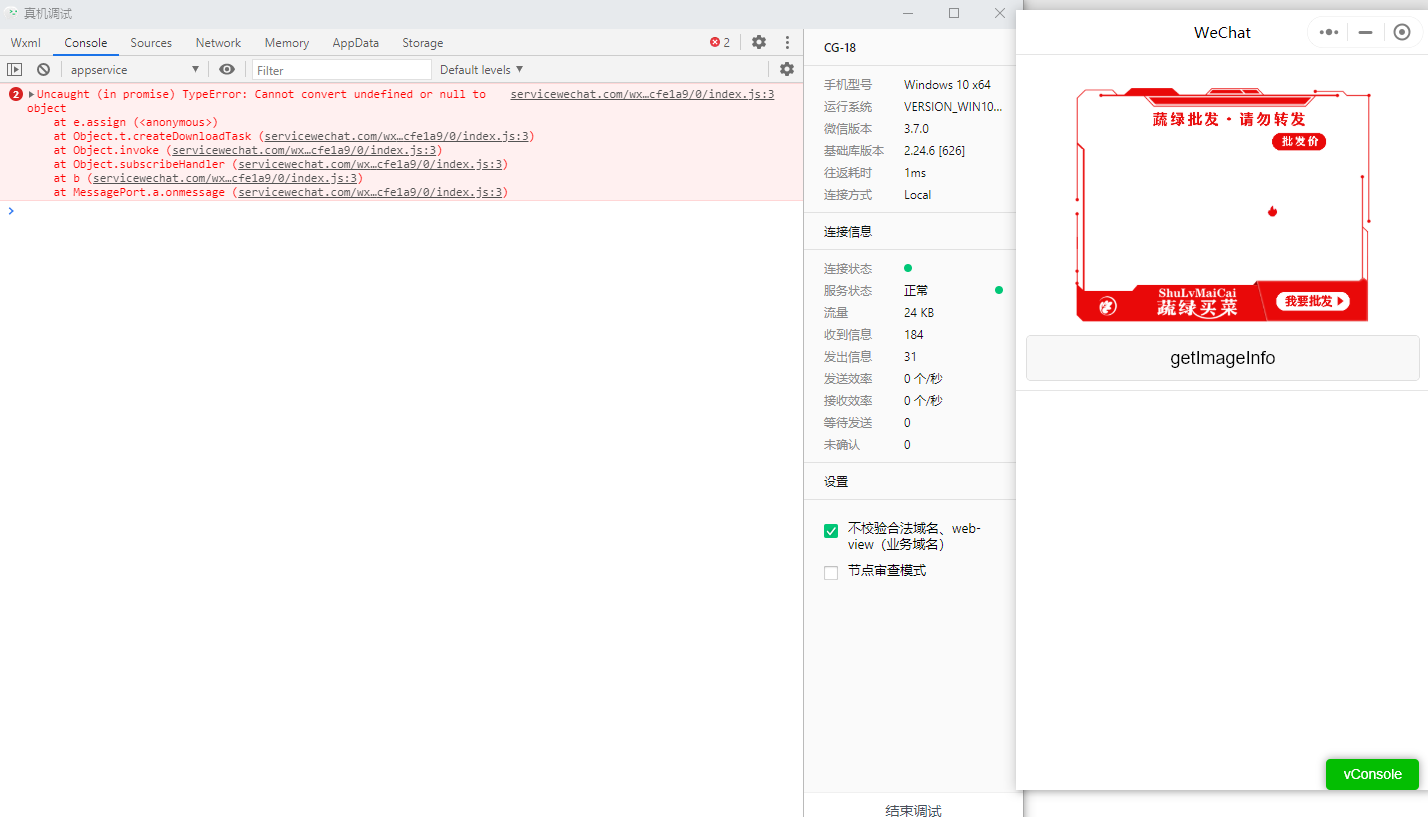
Task: Click the red 蔬绿买菜 banner image
Action: pos(1222,204)
